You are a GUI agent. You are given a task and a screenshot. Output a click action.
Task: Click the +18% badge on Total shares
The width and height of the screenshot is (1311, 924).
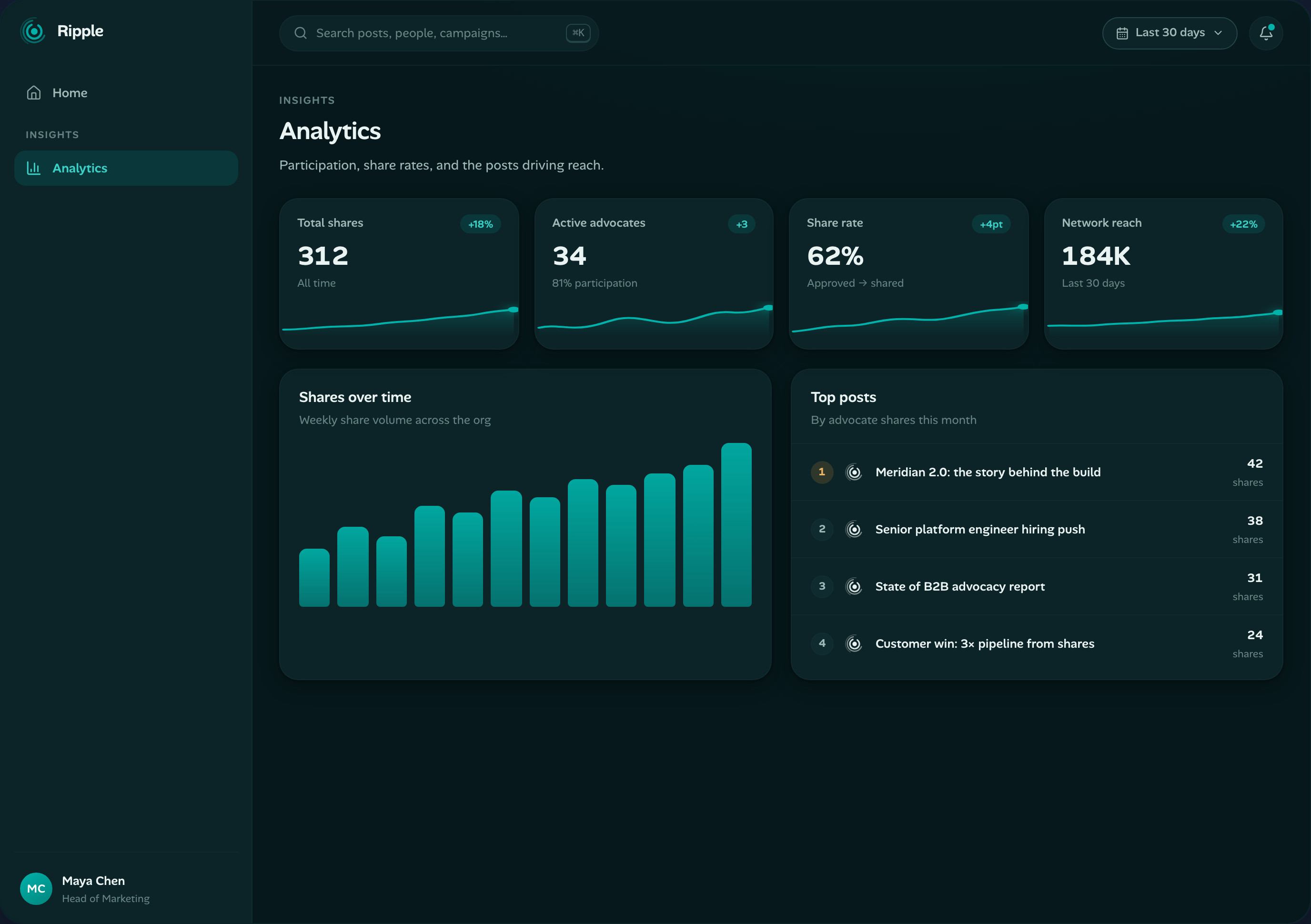coord(480,224)
